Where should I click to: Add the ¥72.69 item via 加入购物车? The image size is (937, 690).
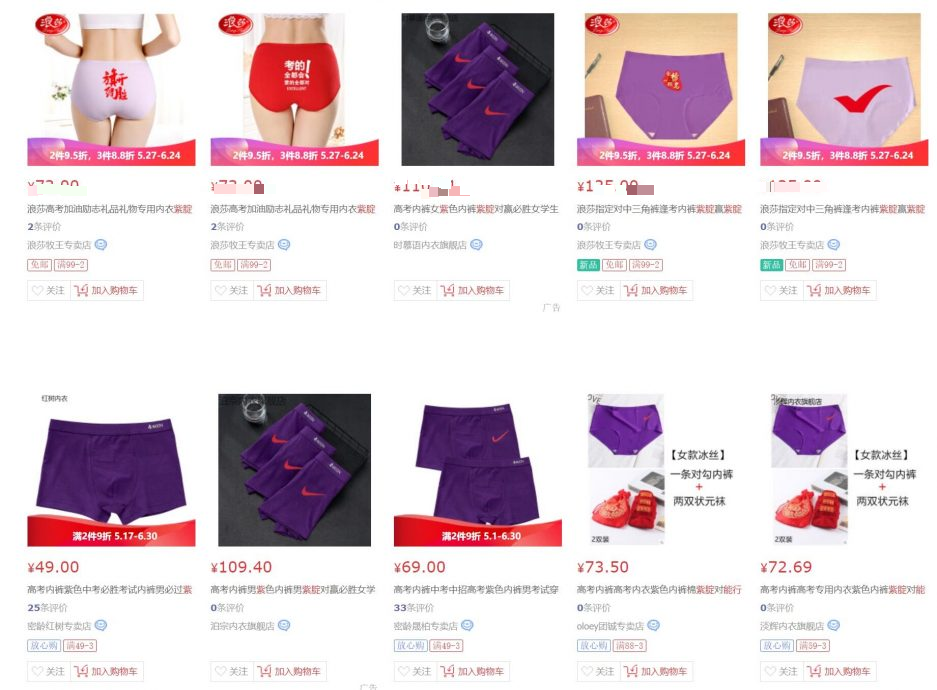point(840,671)
